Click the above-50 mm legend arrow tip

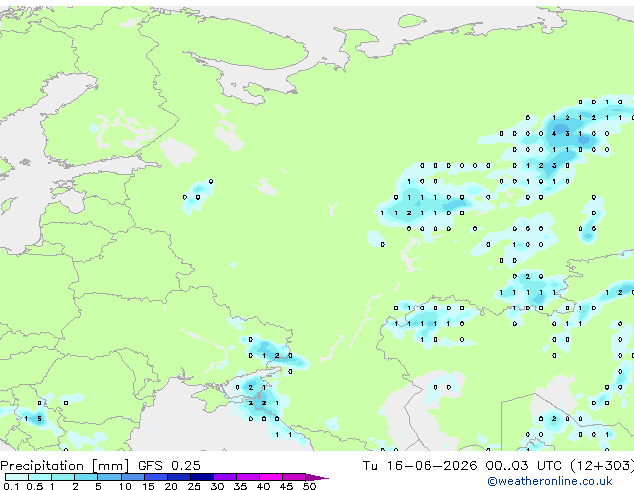[x=317, y=477]
